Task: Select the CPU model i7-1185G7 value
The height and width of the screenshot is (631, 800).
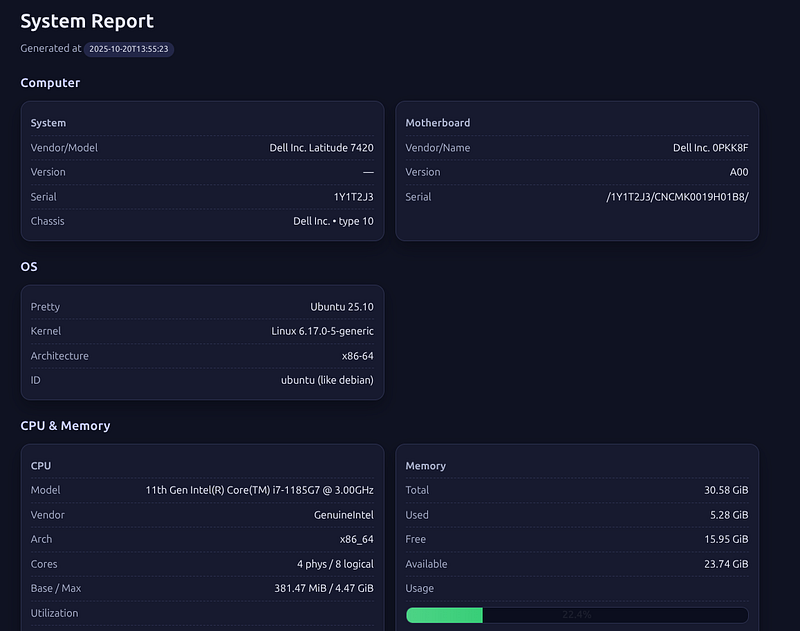Action: click(260, 490)
